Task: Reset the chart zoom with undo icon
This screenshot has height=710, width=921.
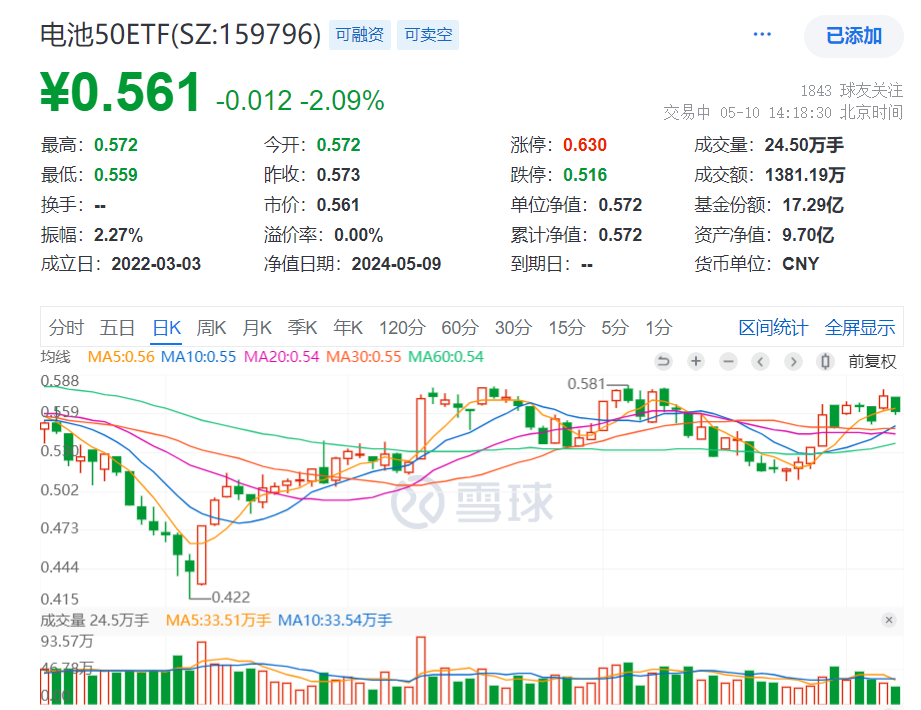Action: 663,362
